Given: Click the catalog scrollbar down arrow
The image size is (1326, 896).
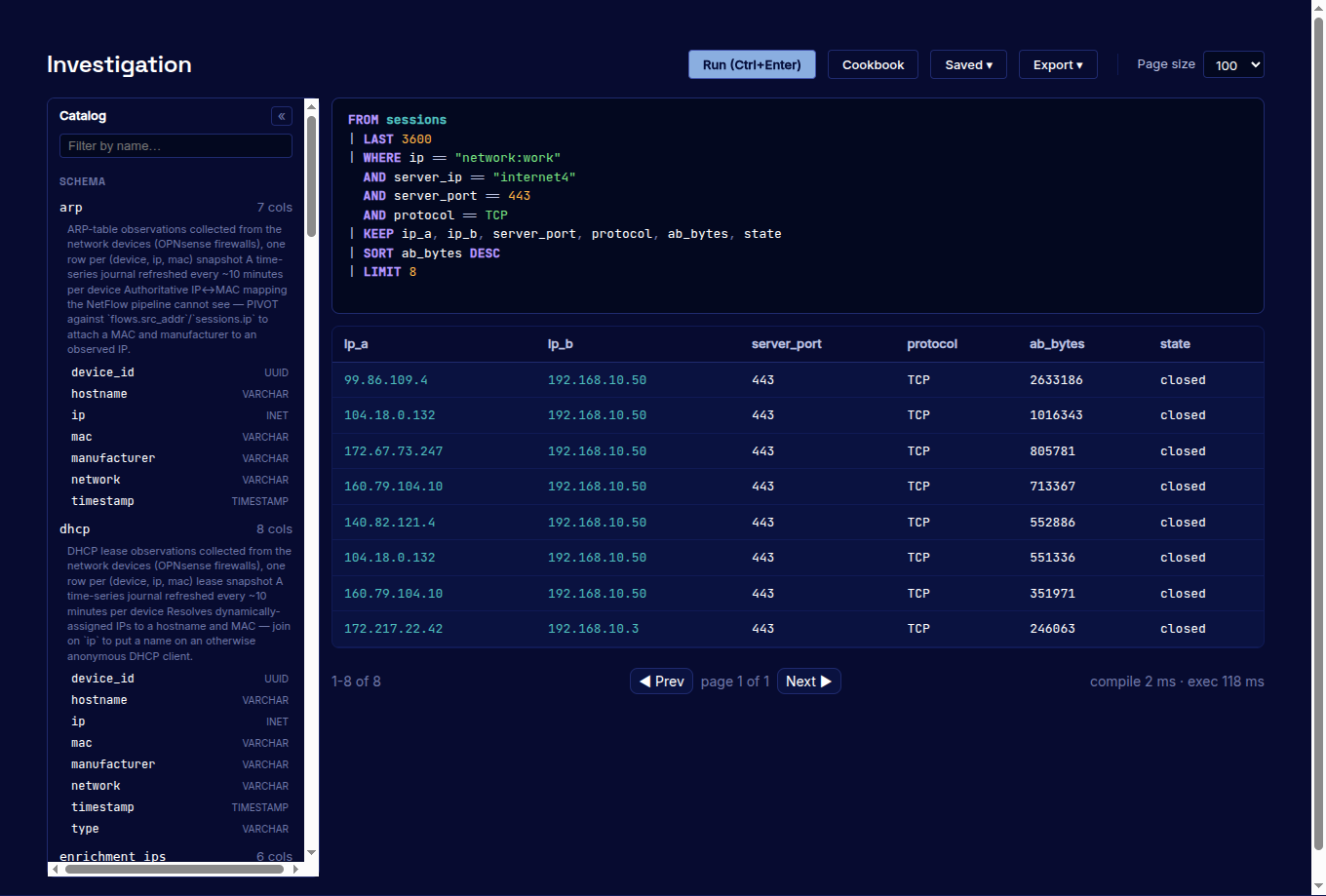Looking at the screenshot, I should tap(312, 853).
